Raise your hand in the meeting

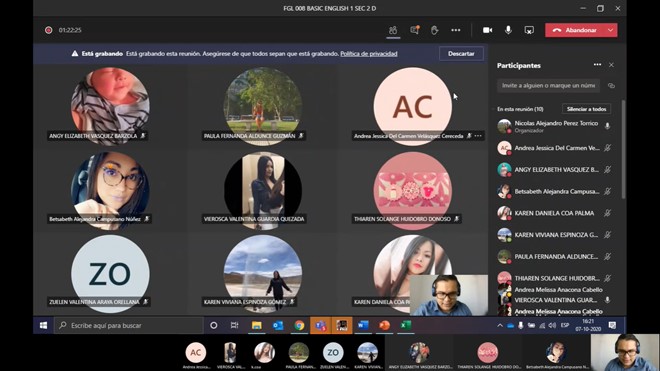(x=434, y=30)
